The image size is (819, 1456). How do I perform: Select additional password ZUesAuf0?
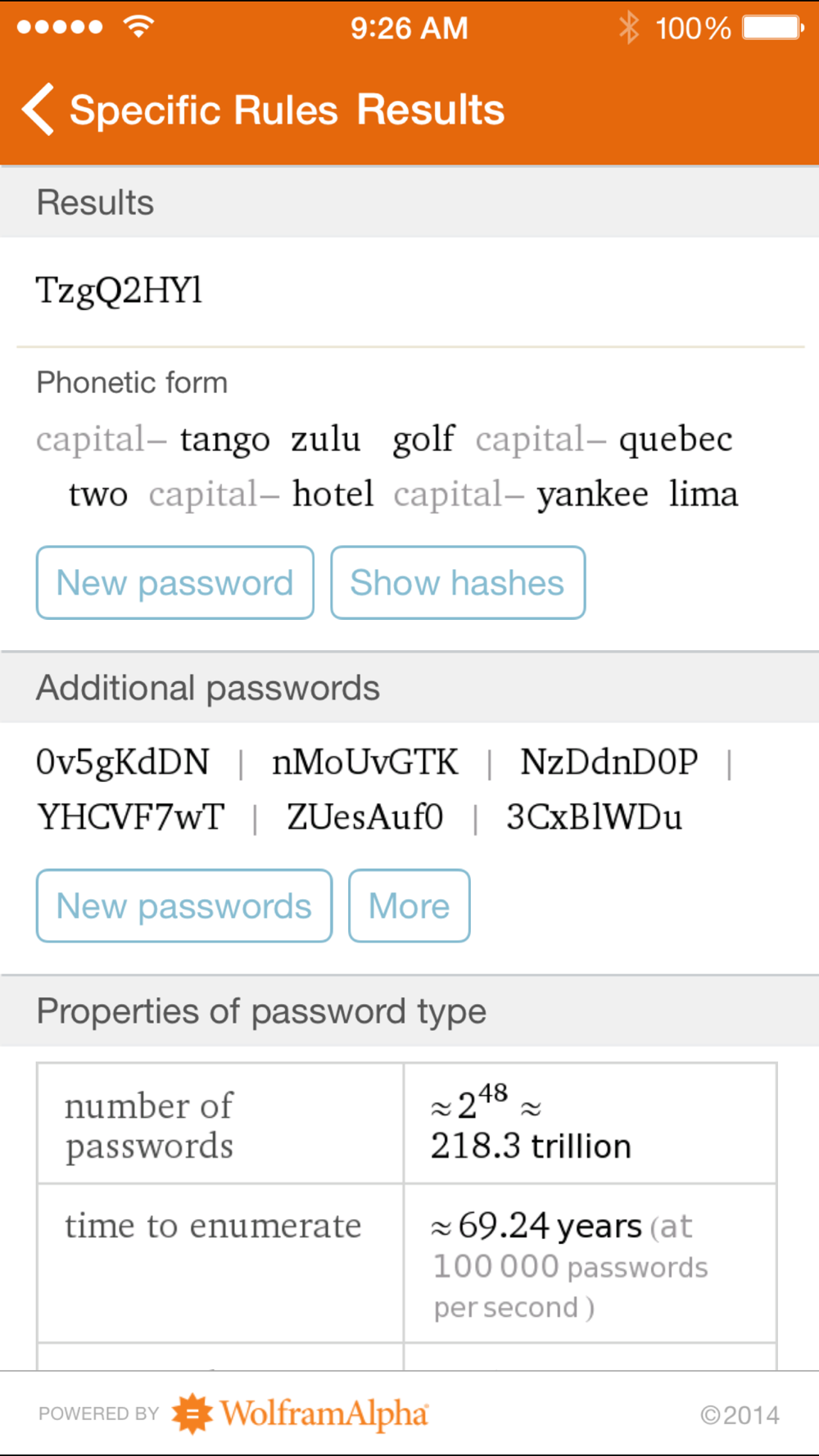pos(365,817)
